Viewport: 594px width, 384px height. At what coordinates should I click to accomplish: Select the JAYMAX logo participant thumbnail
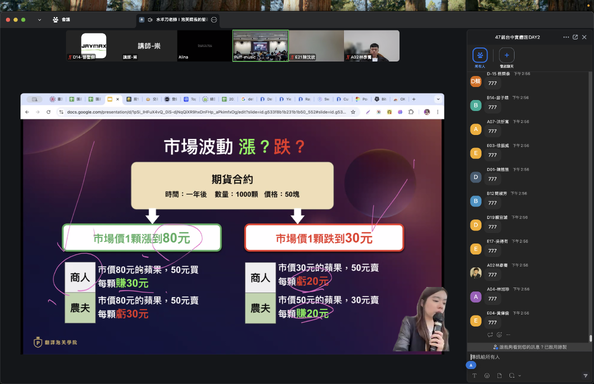94,46
